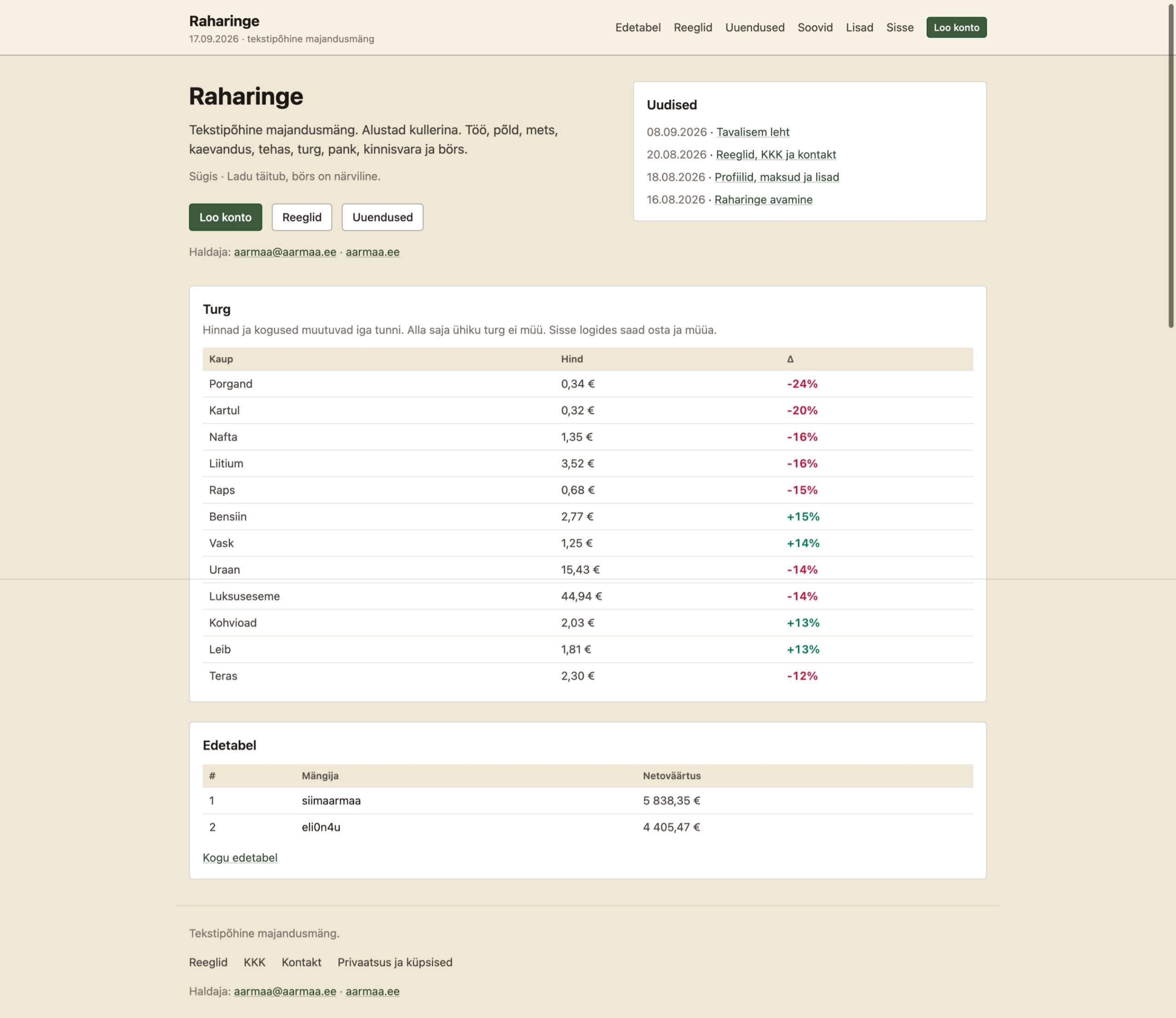Click the page vertical scrollbar
The height and width of the screenshot is (1018, 1176).
1171,165
